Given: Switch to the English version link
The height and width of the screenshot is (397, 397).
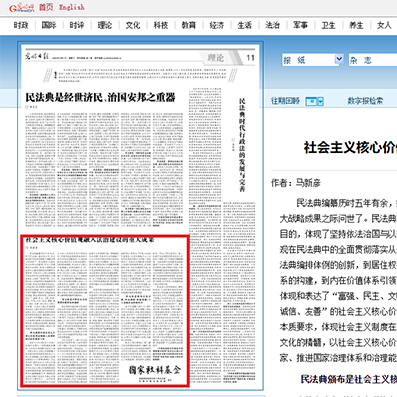Looking at the screenshot, I should 72,7.
